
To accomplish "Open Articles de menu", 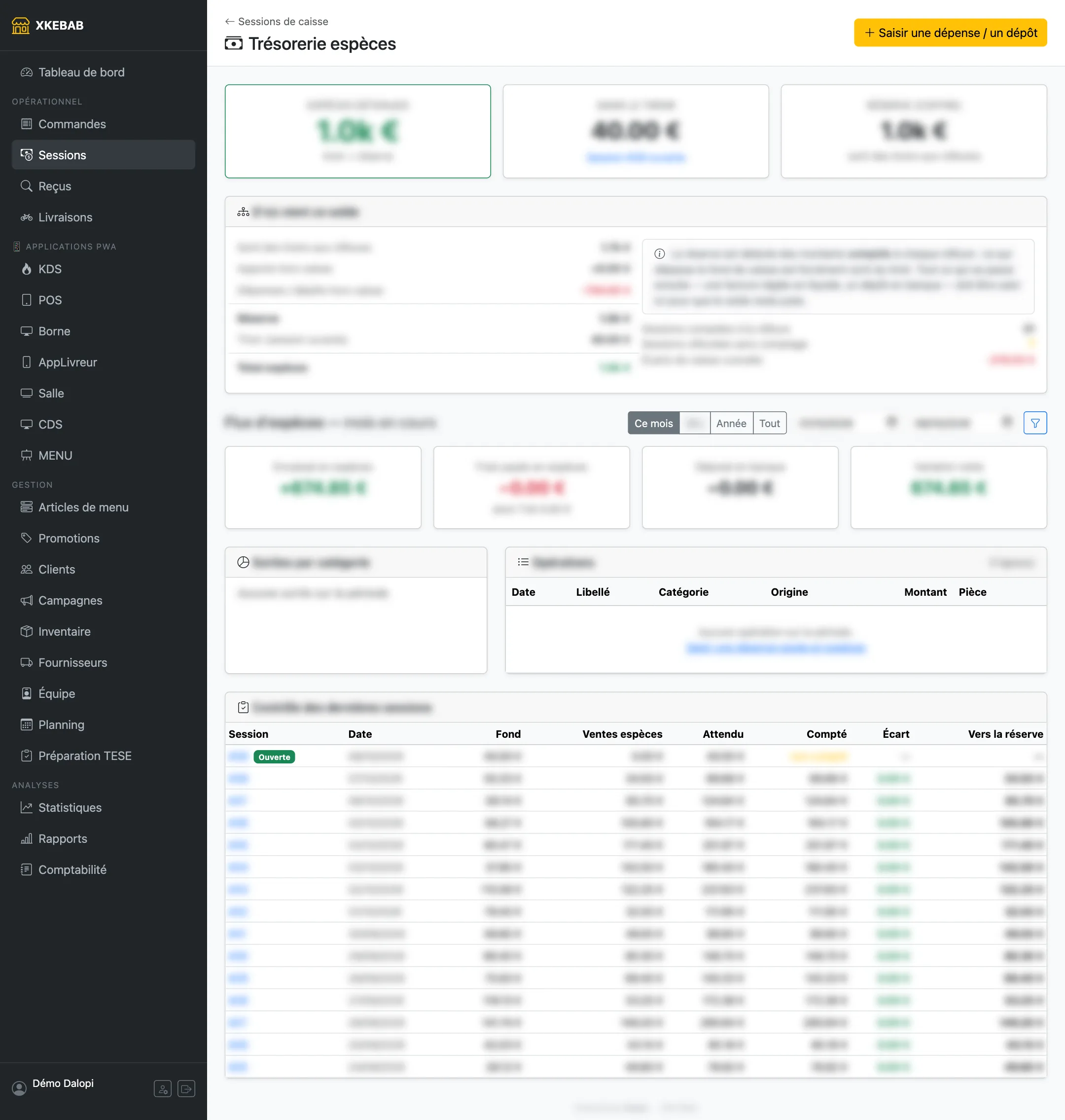I will (x=104, y=507).
